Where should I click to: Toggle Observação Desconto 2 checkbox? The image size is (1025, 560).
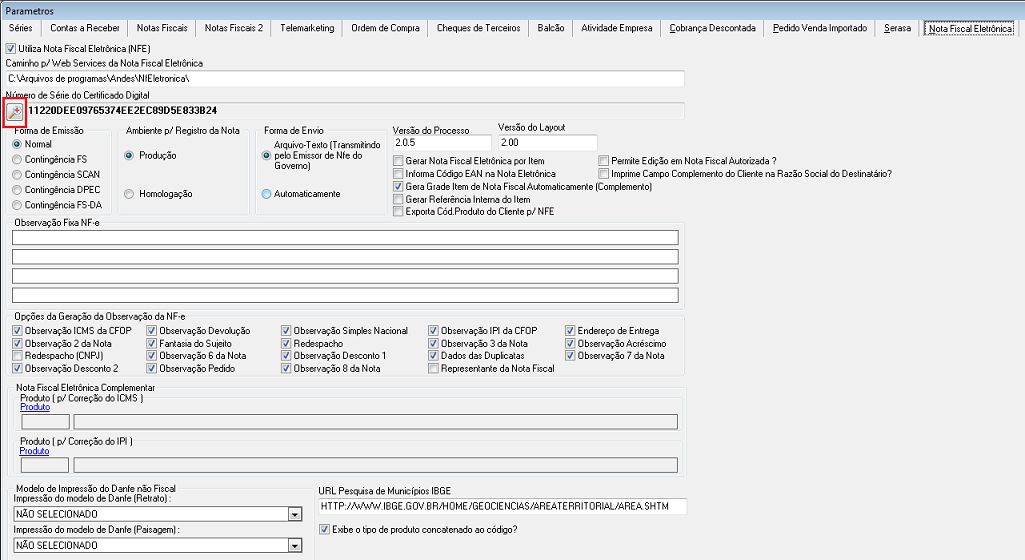[18, 369]
